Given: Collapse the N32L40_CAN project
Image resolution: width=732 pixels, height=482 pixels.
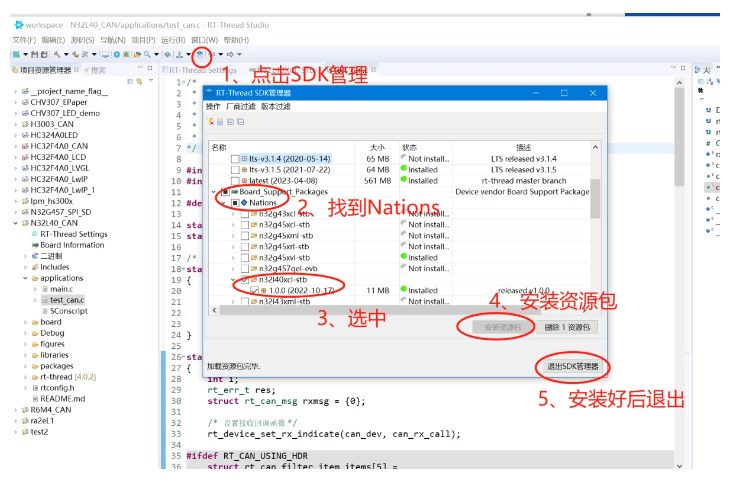Looking at the screenshot, I should (15, 223).
